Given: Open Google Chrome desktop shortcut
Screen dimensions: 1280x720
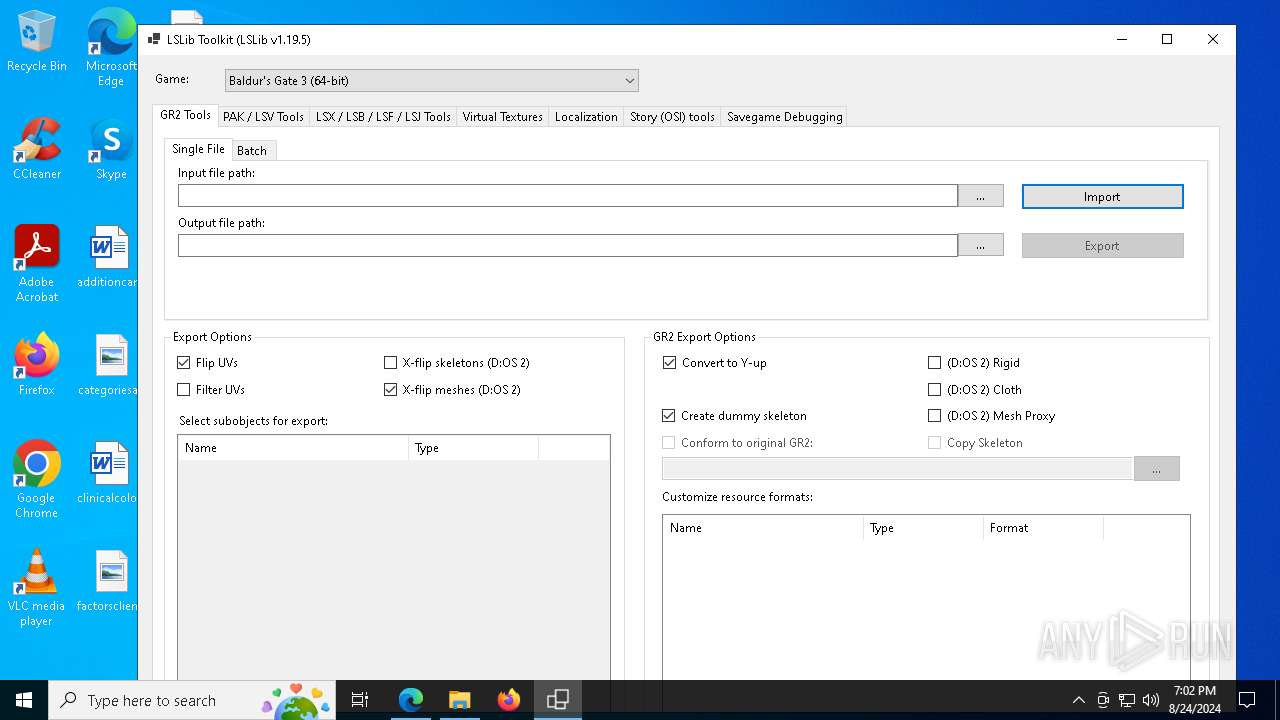Looking at the screenshot, I should tap(37, 480).
